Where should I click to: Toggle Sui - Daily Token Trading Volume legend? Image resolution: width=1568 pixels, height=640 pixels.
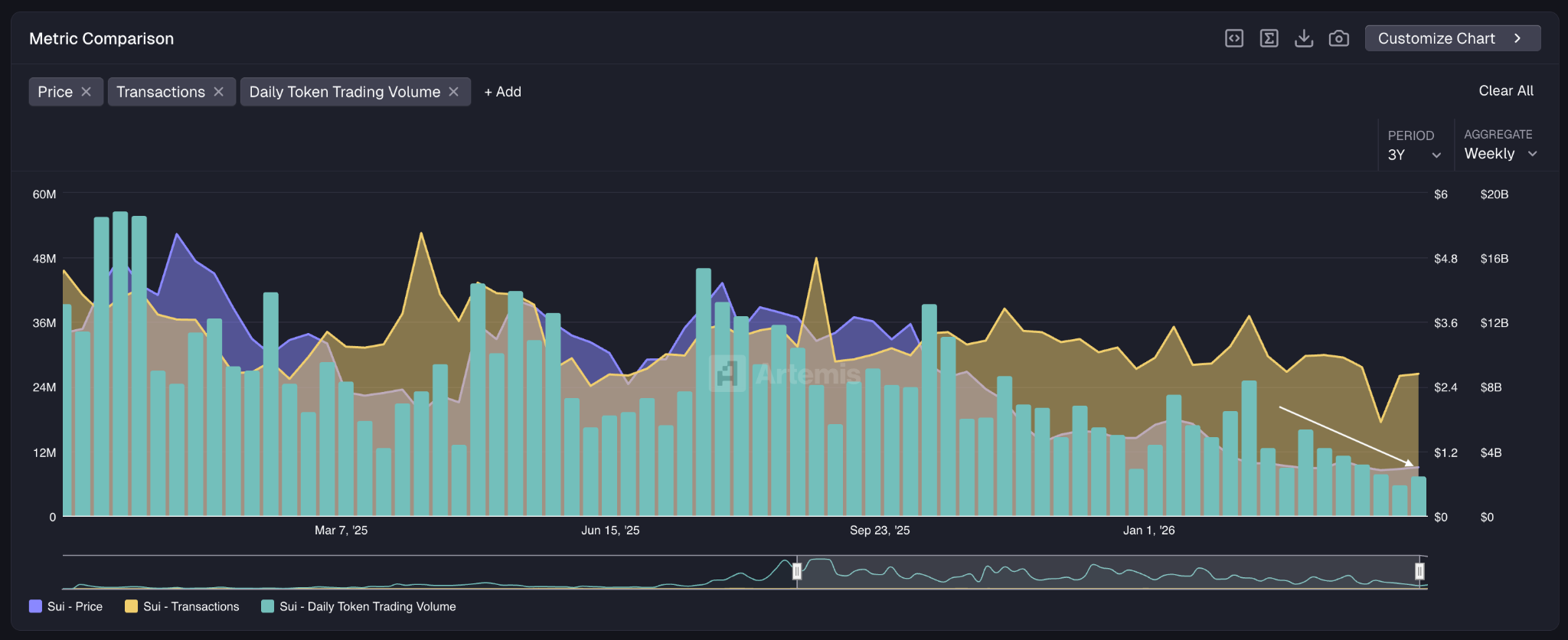pos(358,606)
